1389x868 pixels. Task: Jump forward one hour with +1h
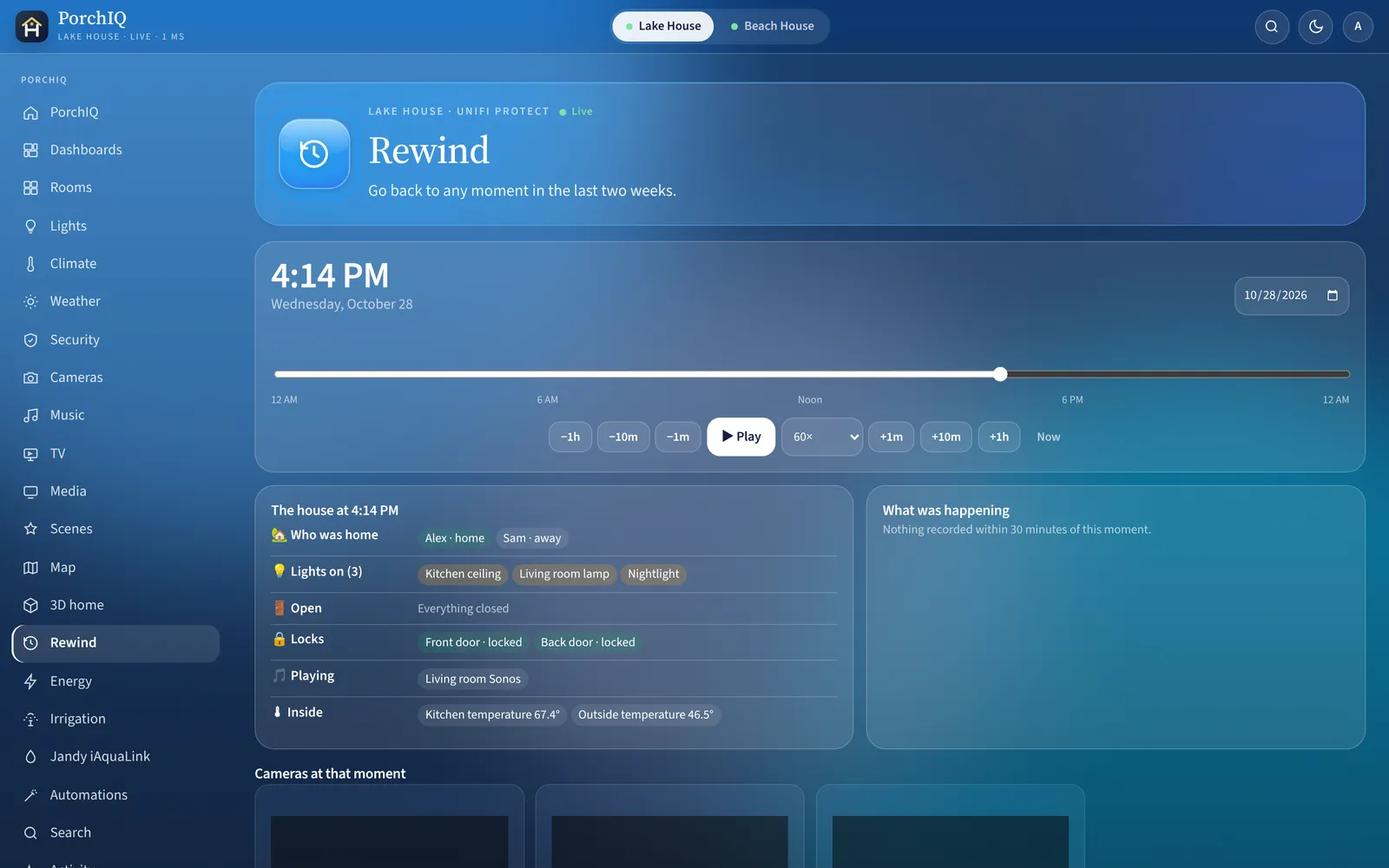[999, 437]
